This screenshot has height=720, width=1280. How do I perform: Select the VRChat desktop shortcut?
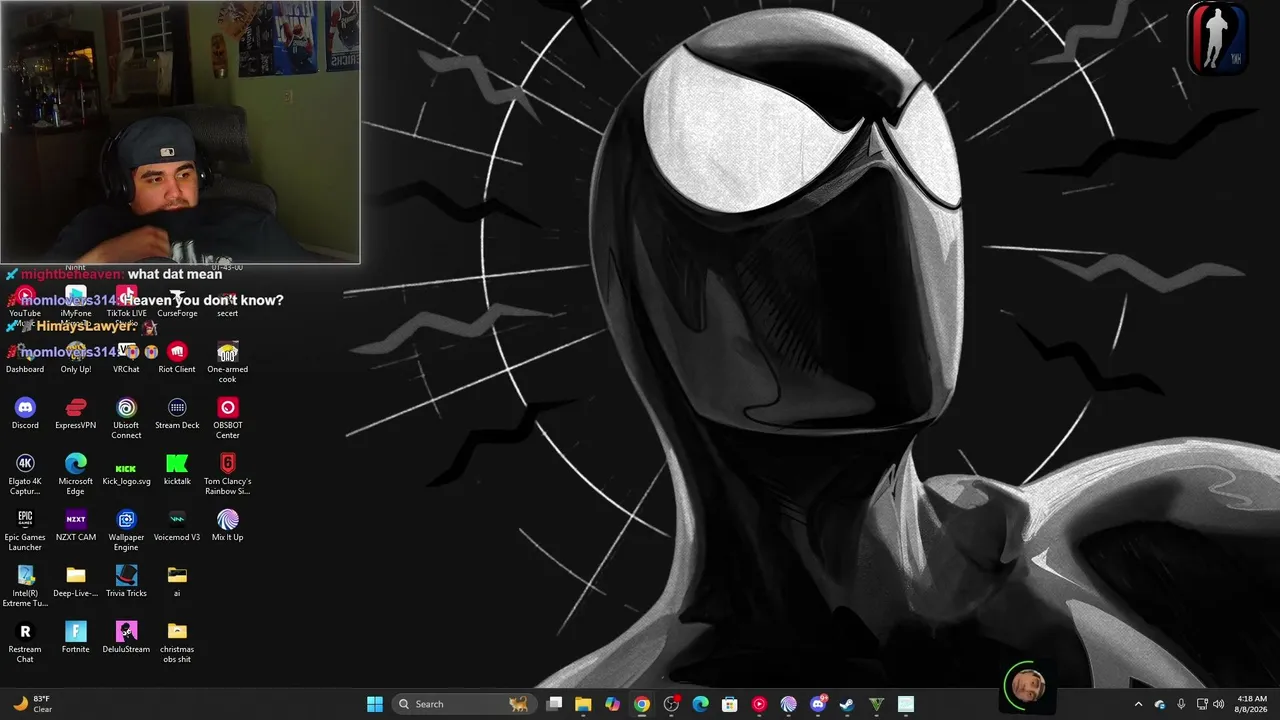pos(126,357)
